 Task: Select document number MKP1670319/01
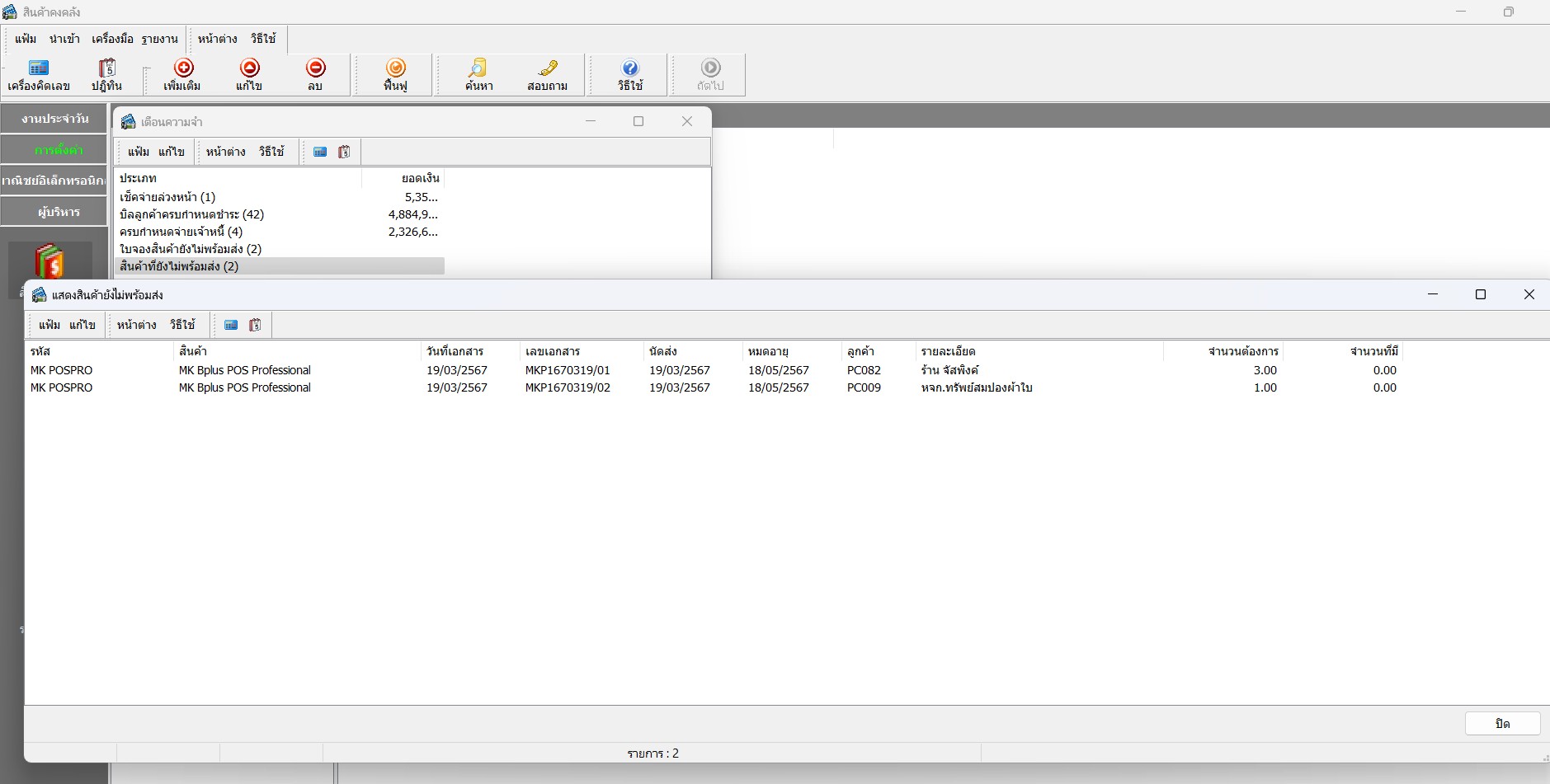coord(568,370)
